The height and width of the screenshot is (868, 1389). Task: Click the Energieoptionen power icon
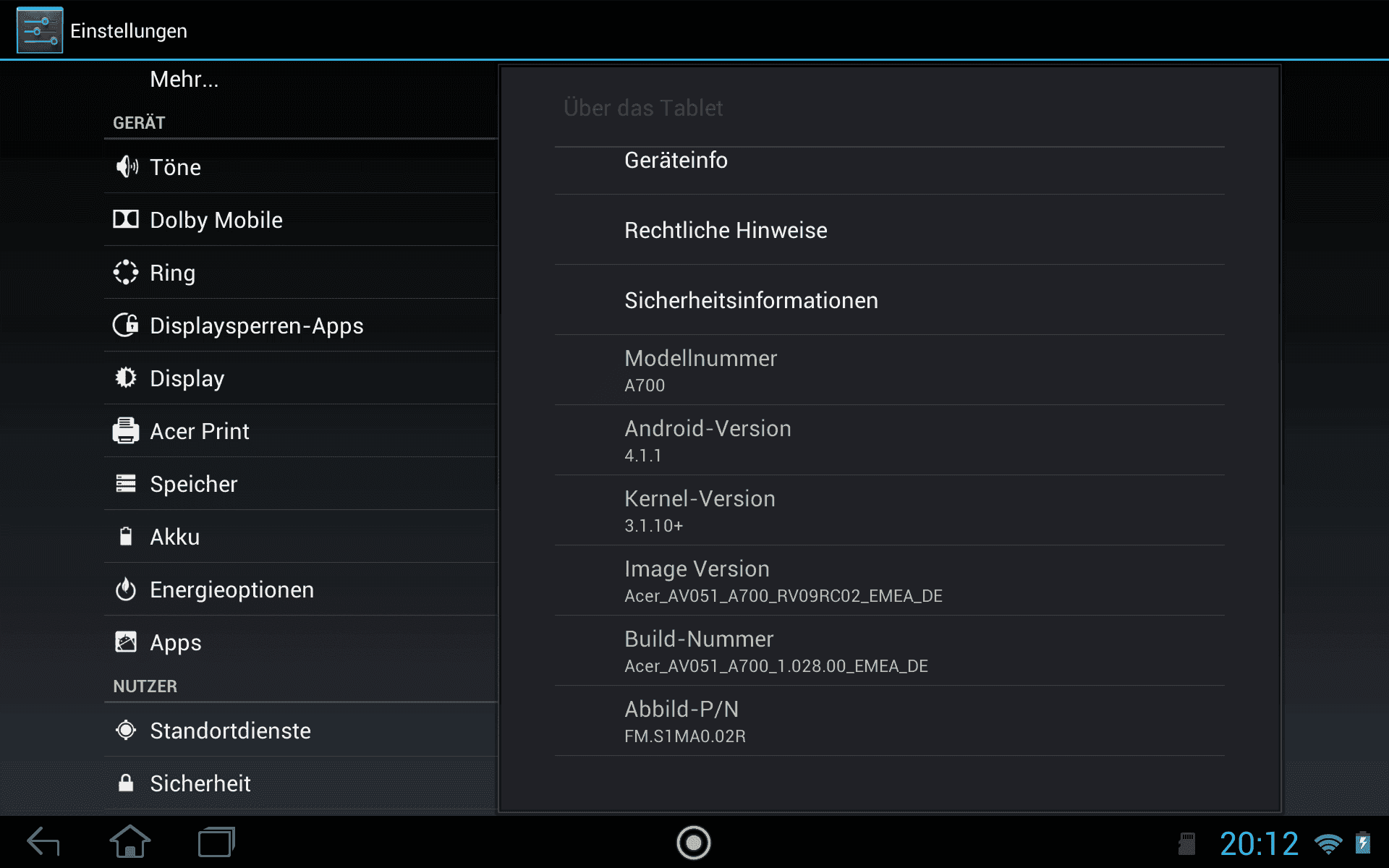[126, 589]
